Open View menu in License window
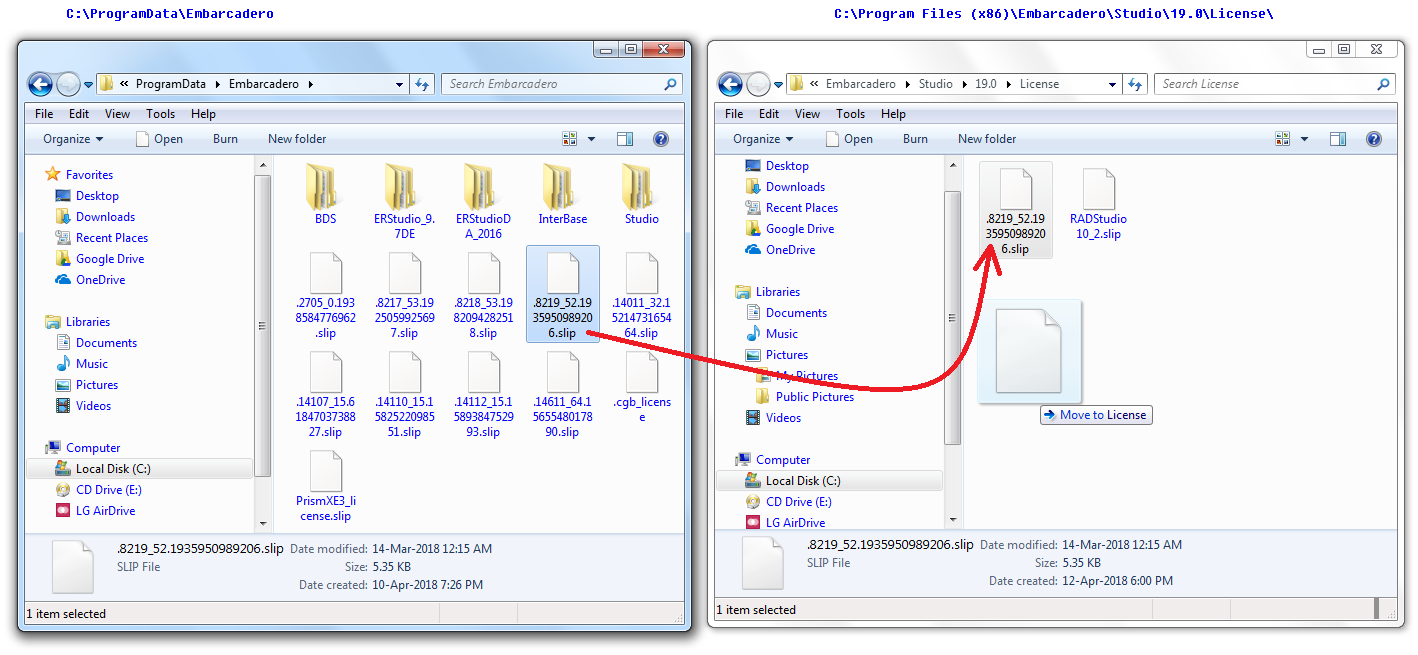1418x655 pixels. point(807,114)
